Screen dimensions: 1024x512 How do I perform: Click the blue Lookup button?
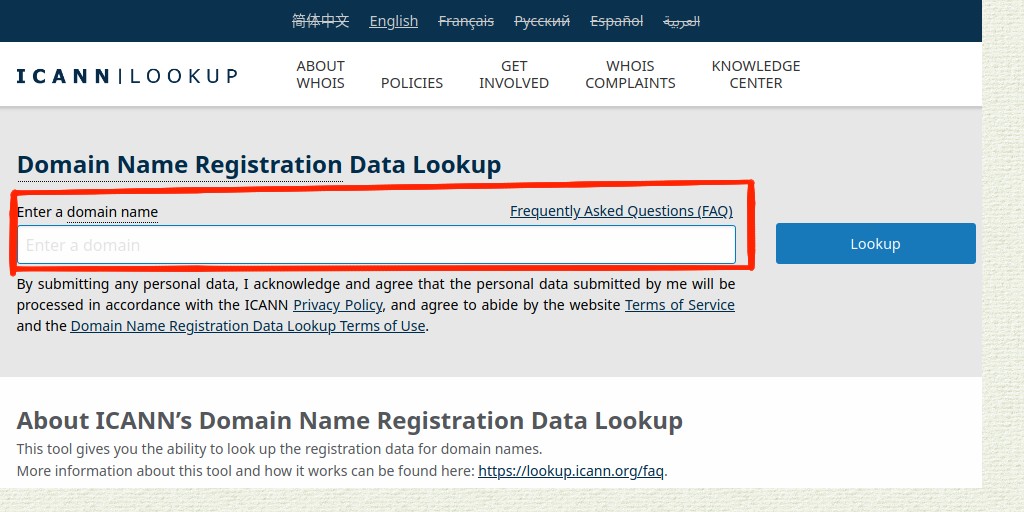point(876,244)
